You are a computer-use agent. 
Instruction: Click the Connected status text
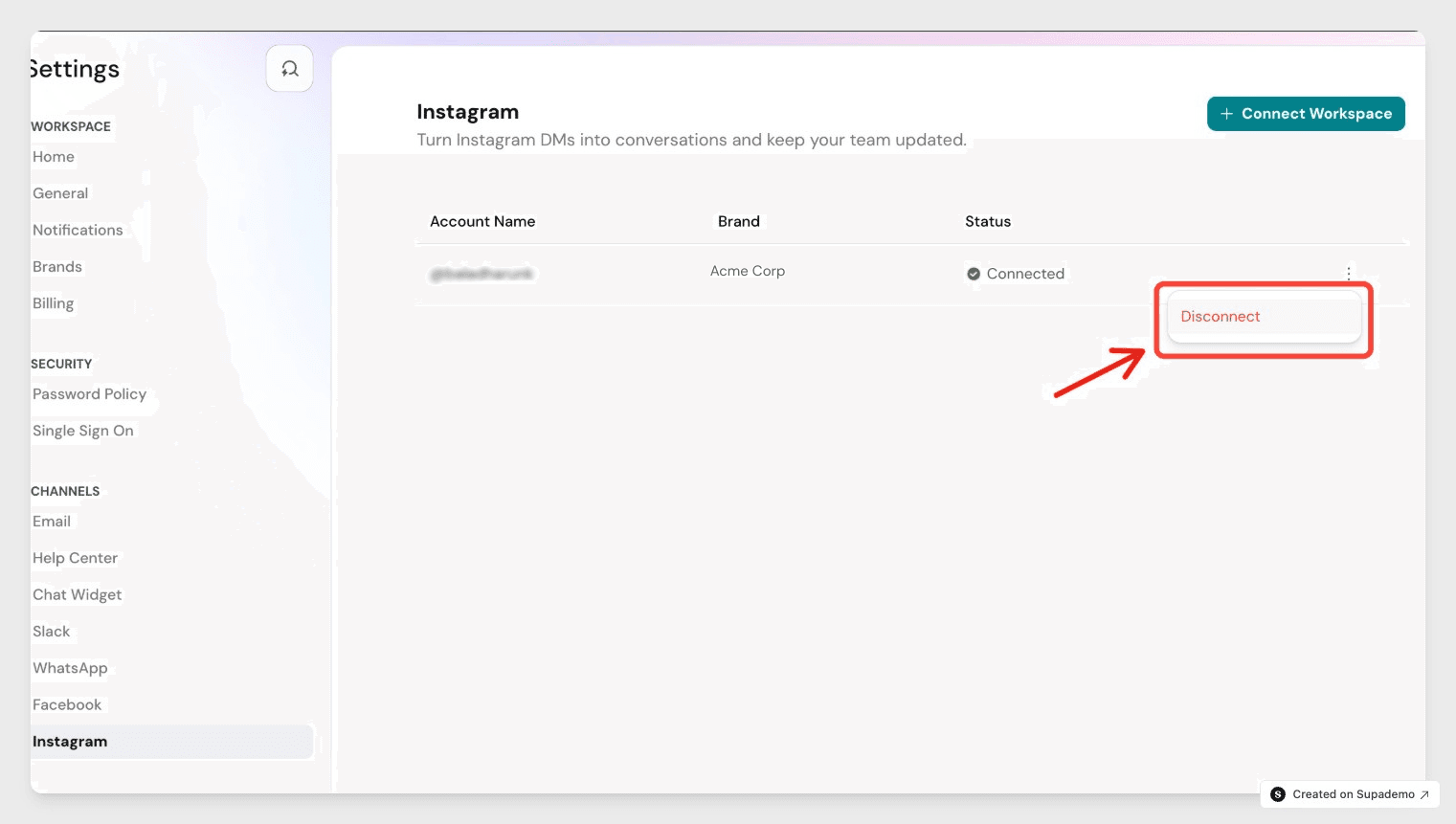tap(1025, 274)
